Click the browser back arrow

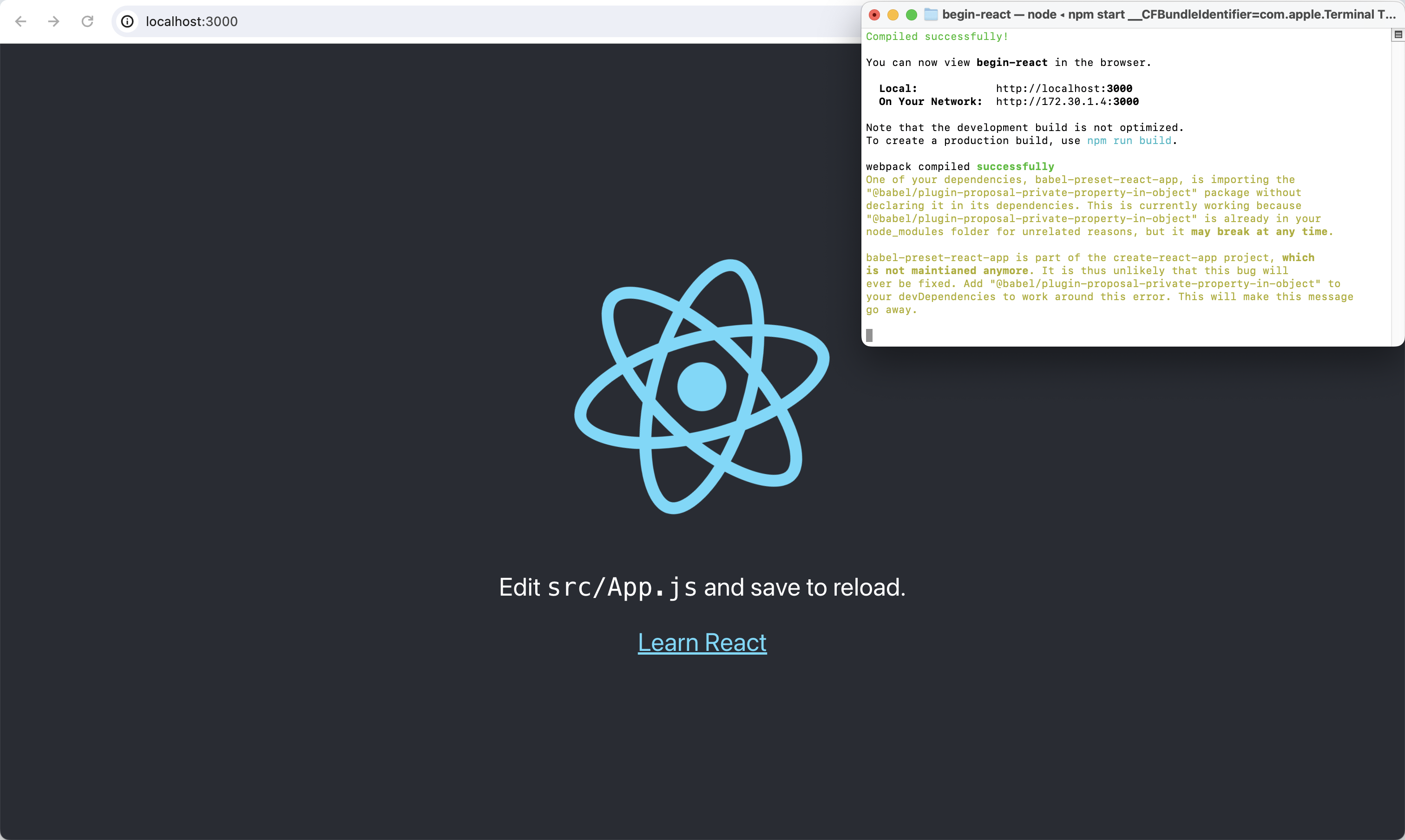pos(21,21)
